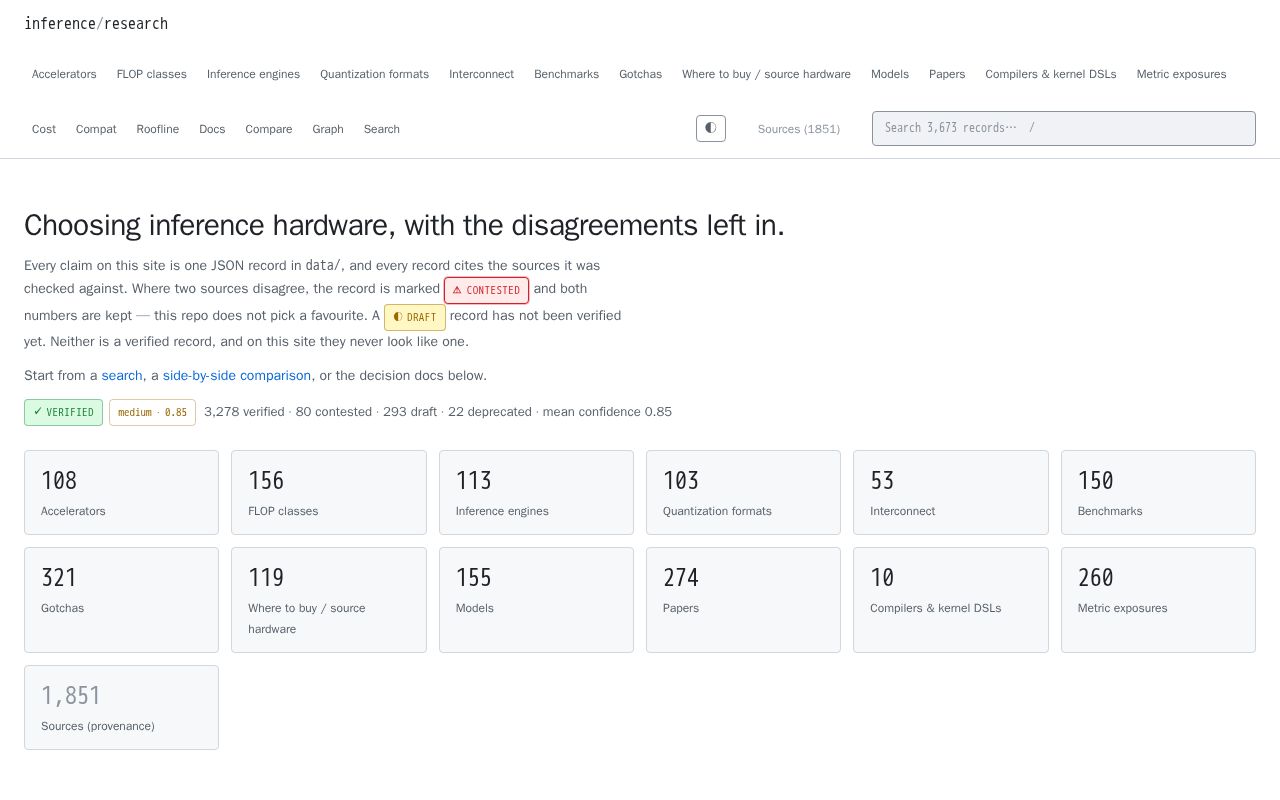Open the 103 Quantization formats card

[743, 492]
